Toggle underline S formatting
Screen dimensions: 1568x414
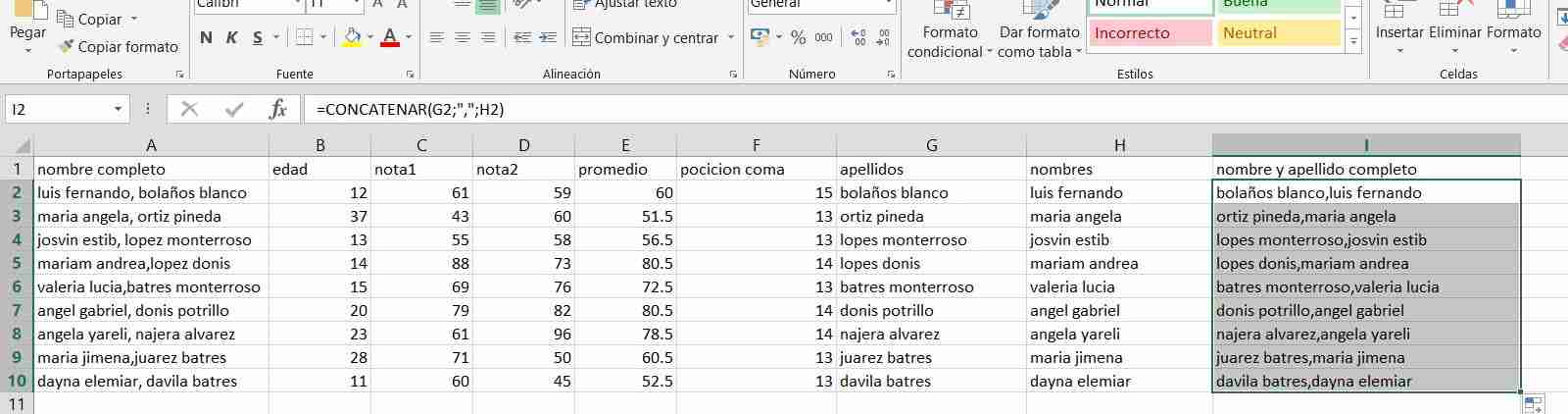[x=258, y=37]
